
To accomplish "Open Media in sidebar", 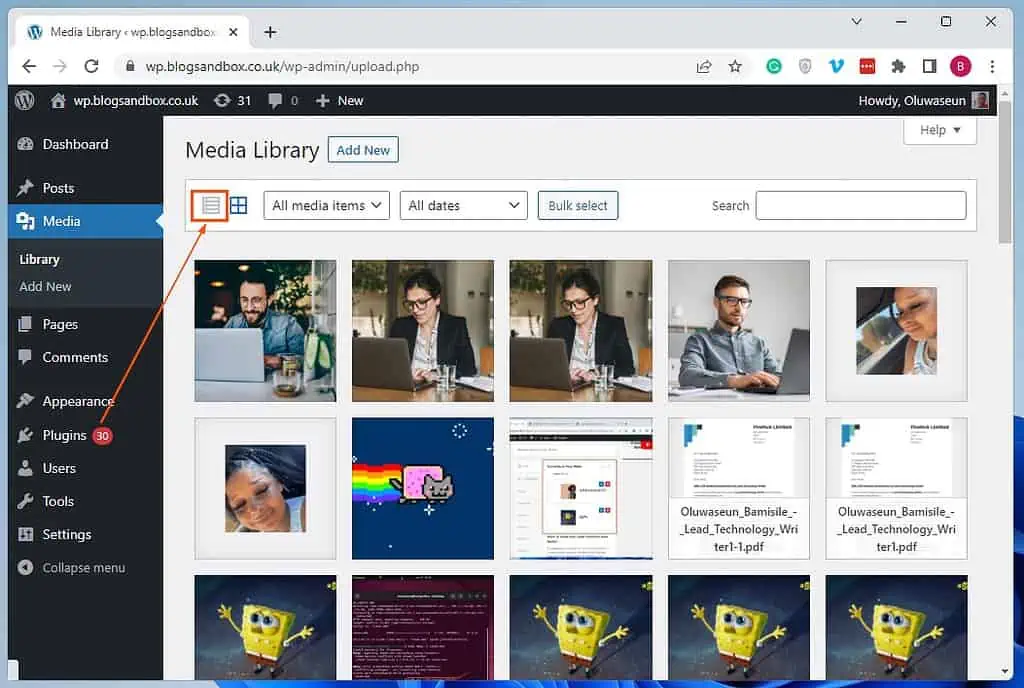I will coord(85,221).
